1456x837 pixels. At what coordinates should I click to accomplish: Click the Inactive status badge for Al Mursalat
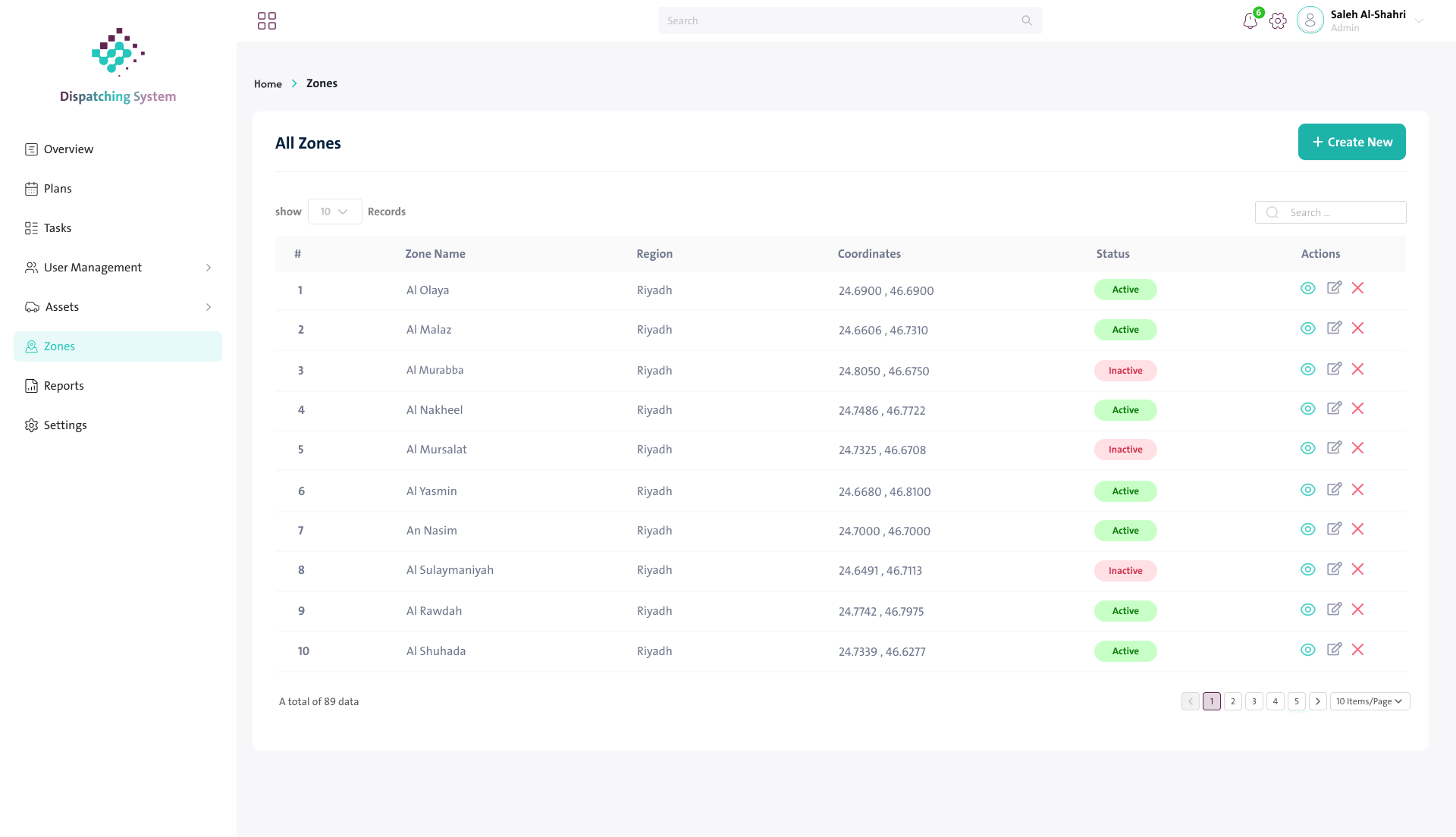coord(1125,450)
